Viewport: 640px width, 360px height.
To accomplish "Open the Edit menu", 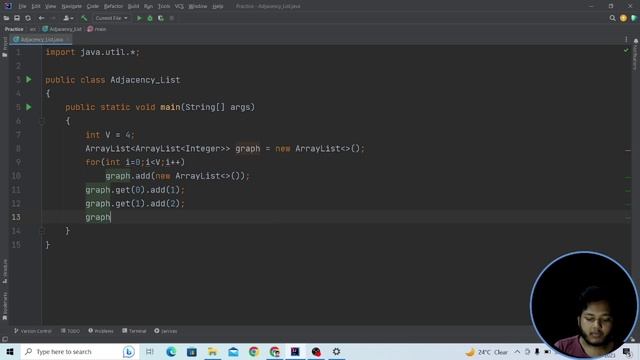I will coord(36,6).
